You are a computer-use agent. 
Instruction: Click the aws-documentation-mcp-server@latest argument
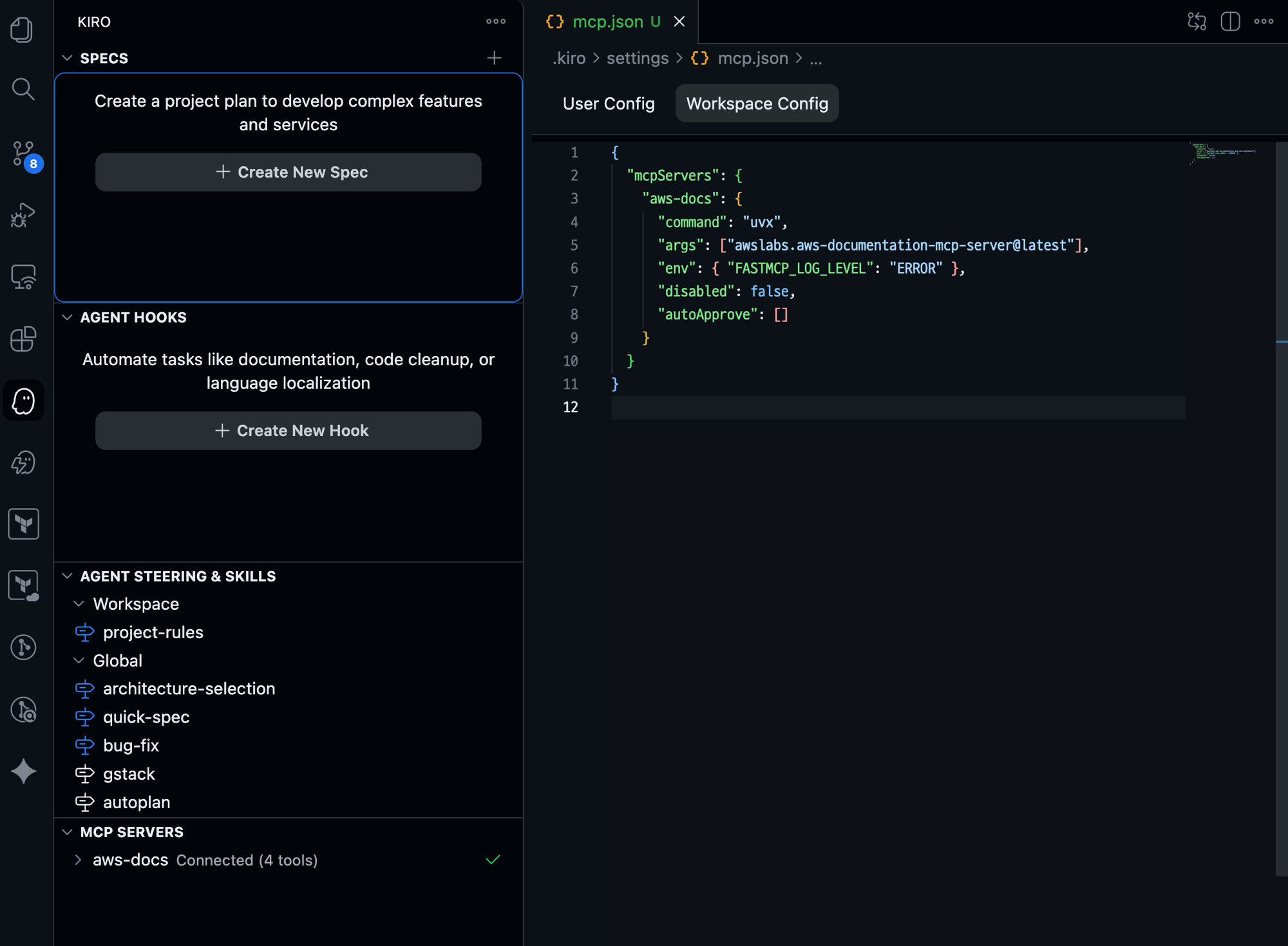(x=900, y=245)
